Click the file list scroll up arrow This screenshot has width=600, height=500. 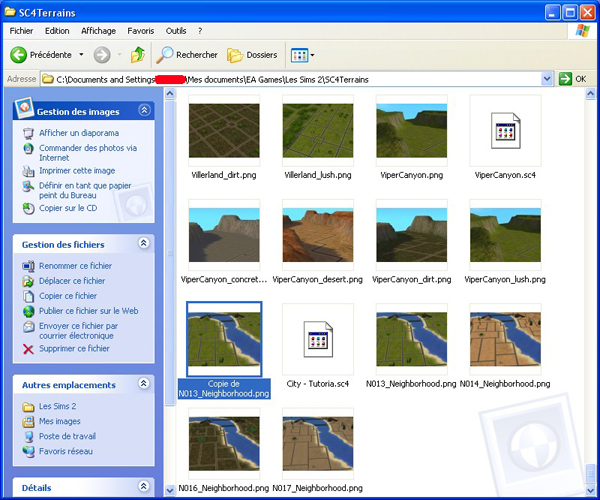click(x=590, y=93)
